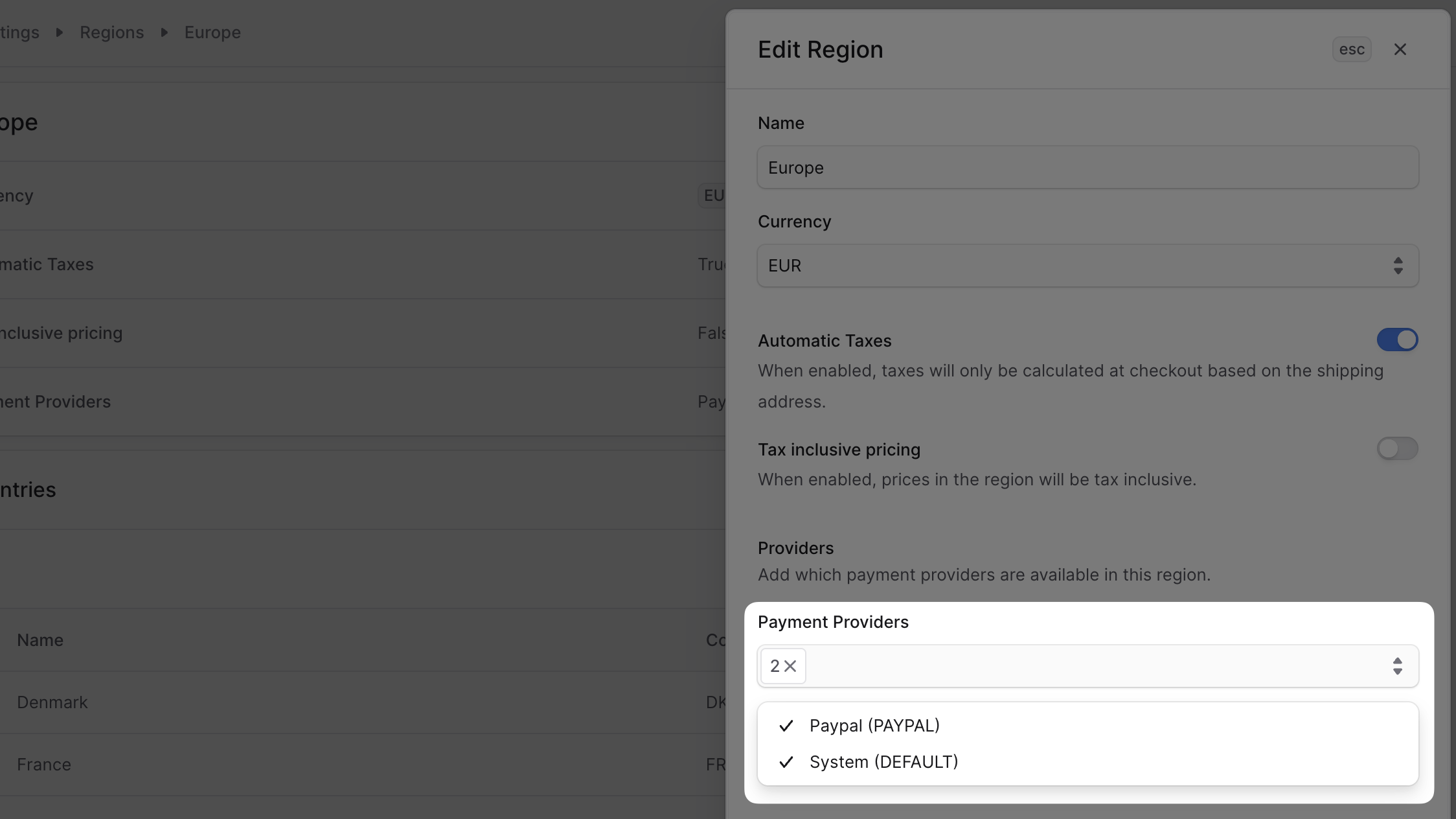
Task: Open the Currency dropdown
Action: [x=1087, y=266]
